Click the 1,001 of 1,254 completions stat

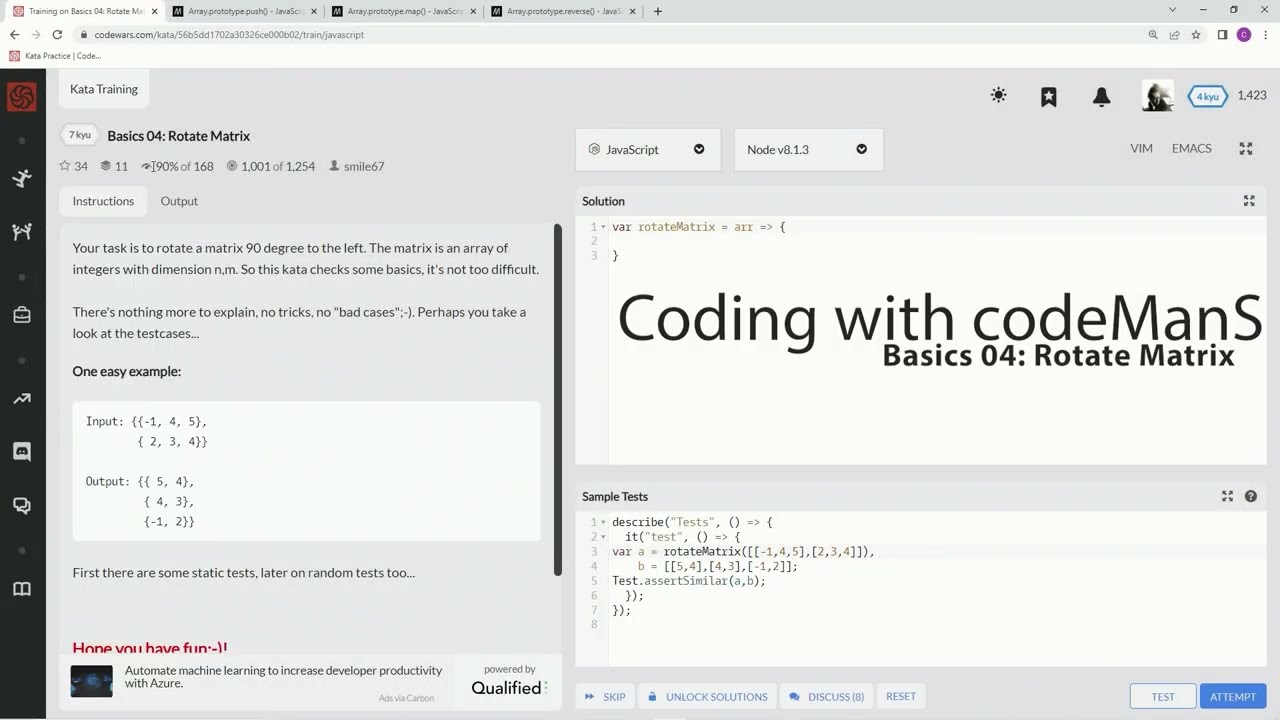pos(271,166)
